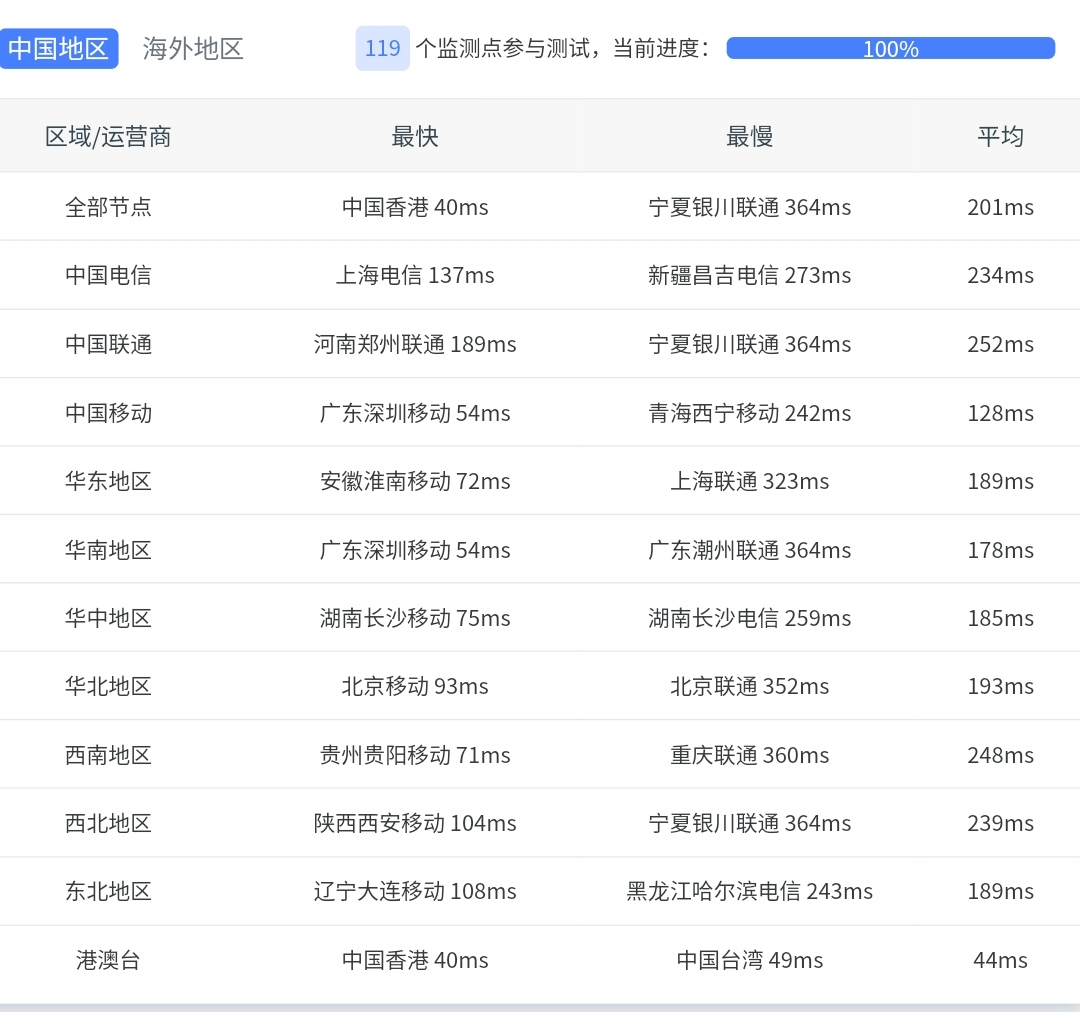The width and height of the screenshot is (1080, 1012).
Task: Click the 中国移动 row
Action: [108, 412]
